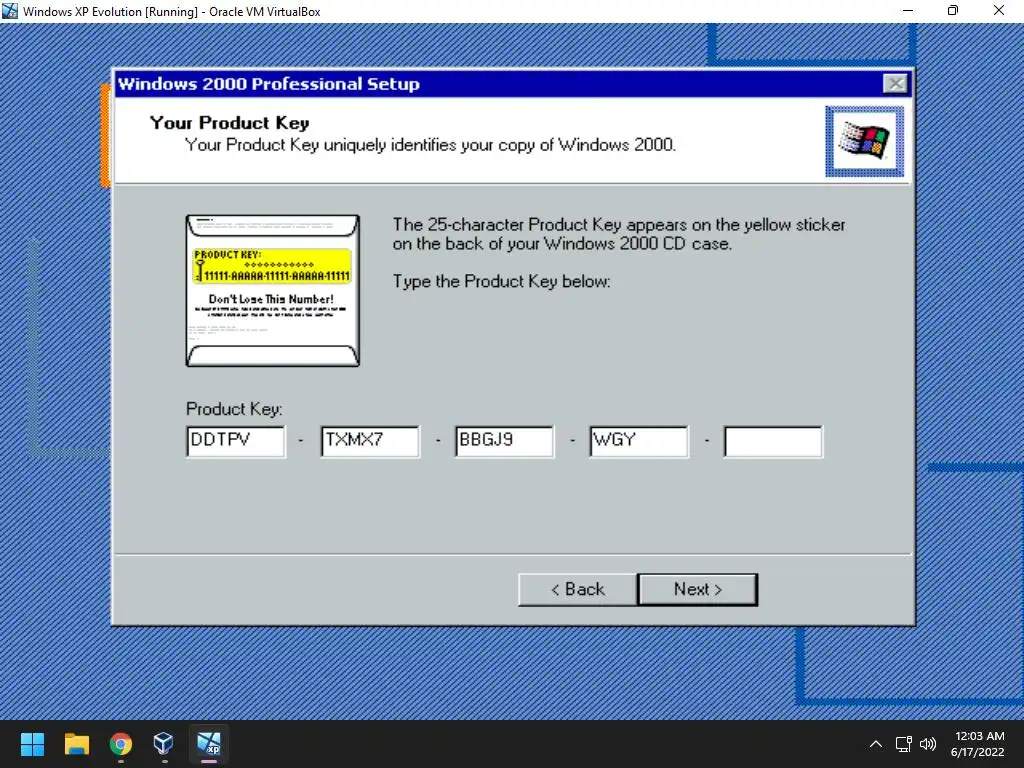
Task: Click the product key sticker illustration
Action: [272, 291]
